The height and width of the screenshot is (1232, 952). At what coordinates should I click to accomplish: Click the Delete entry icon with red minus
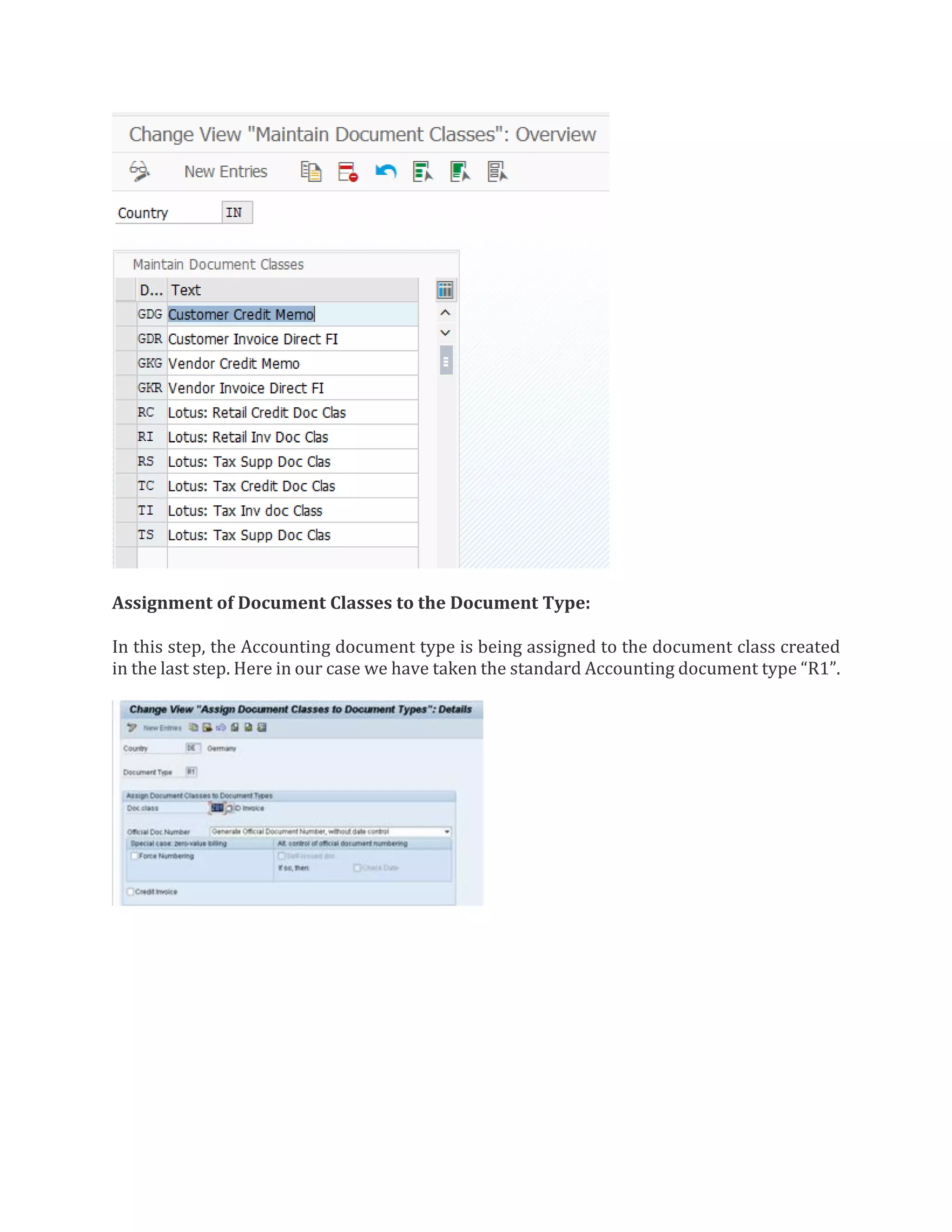click(348, 172)
